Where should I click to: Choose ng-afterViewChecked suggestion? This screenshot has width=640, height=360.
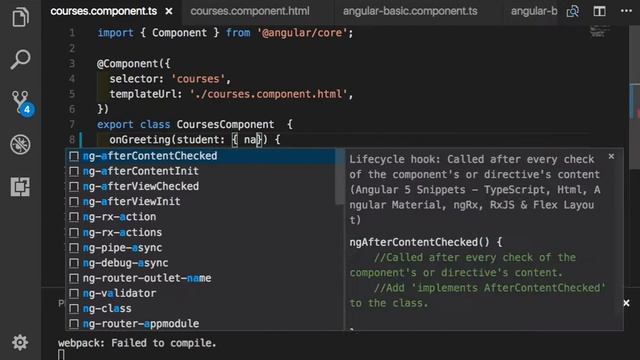[200, 186]
